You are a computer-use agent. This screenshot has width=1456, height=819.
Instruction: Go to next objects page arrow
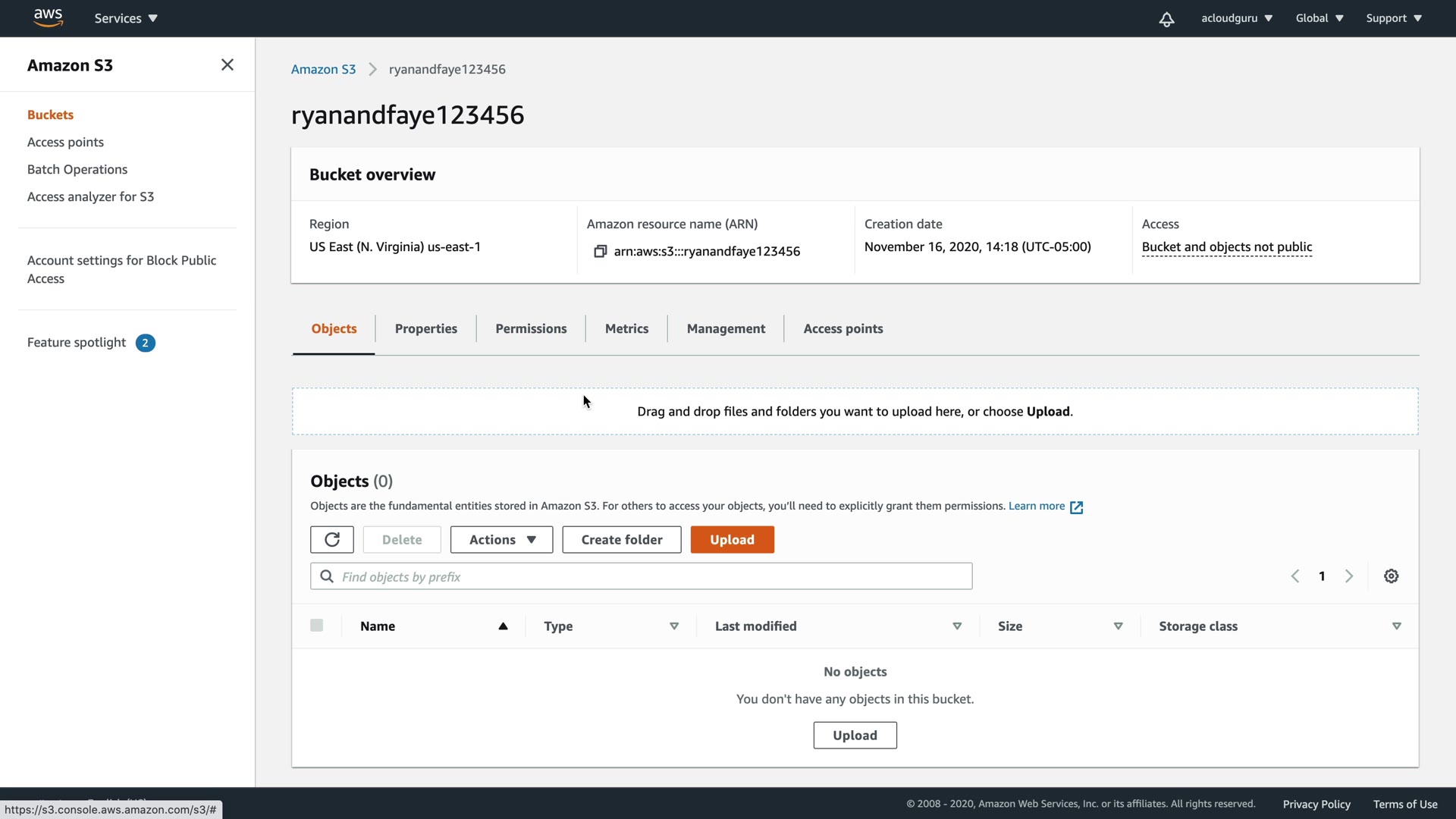pos(1348,576)
